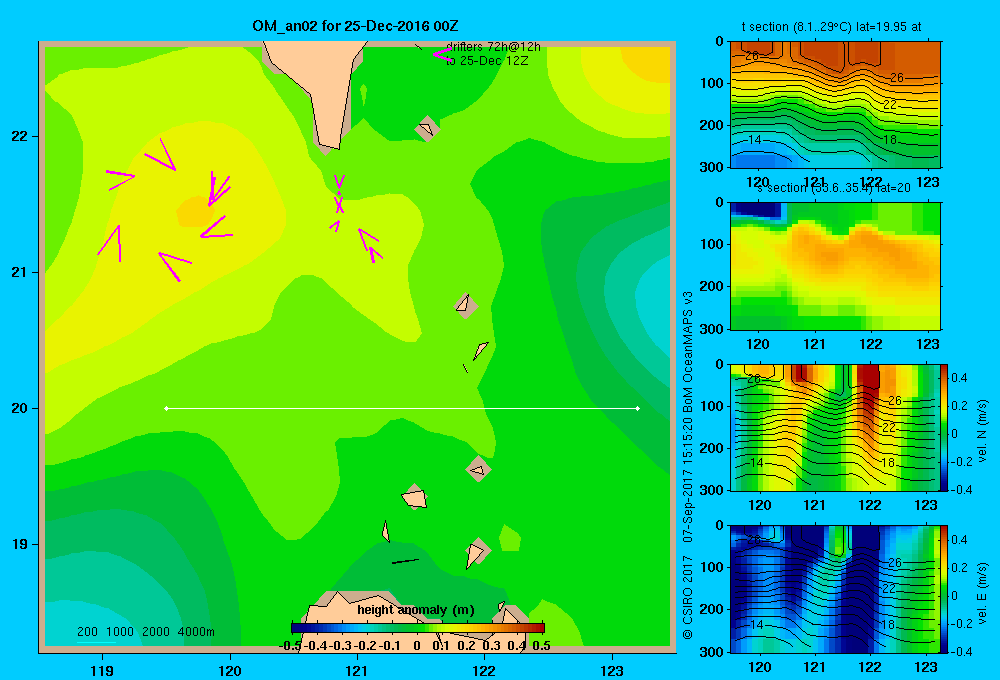Click the map latitude label 20
The image size is (1000, 680).
click(19, 408)
